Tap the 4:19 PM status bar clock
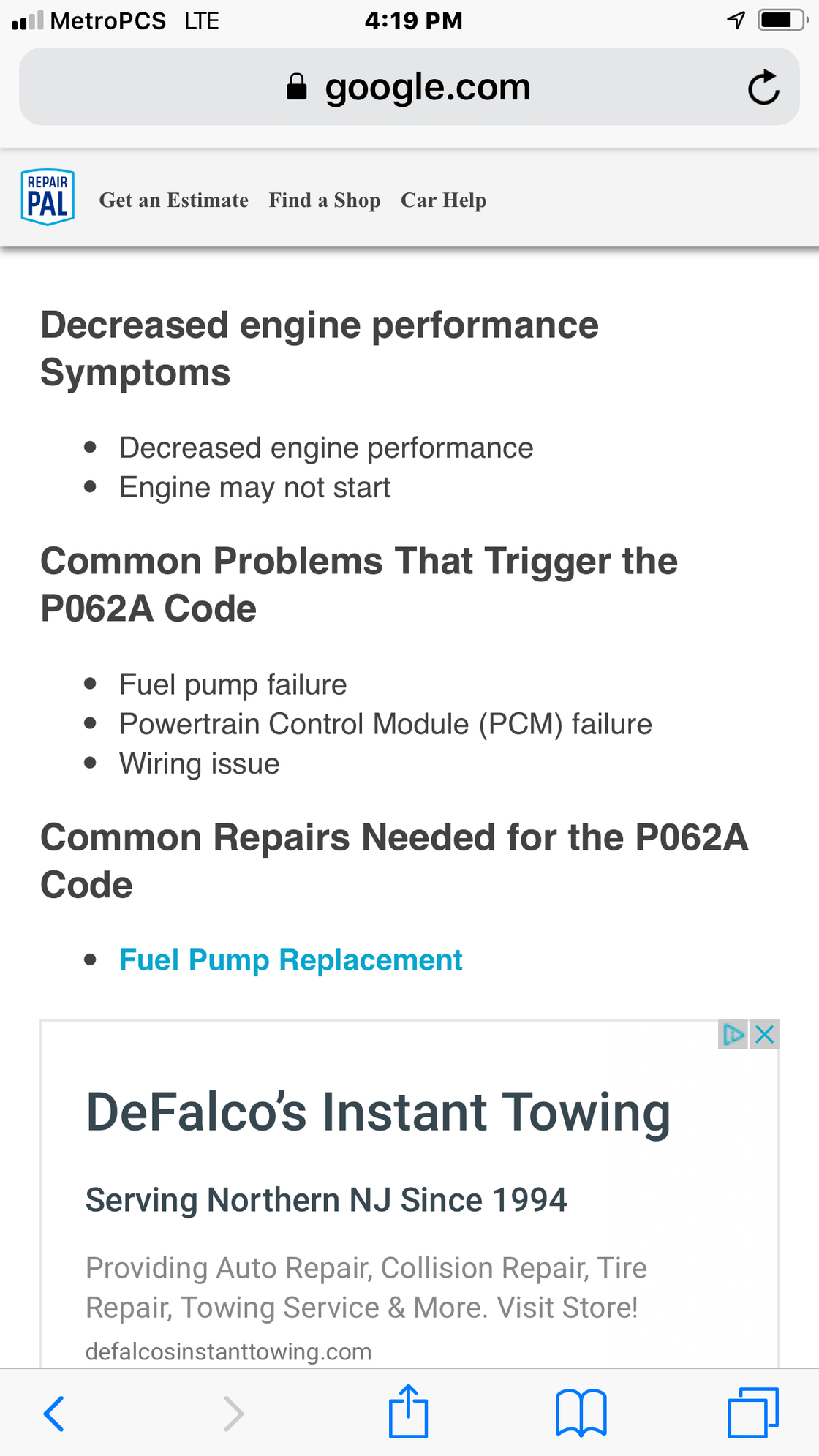 (413, 20)
